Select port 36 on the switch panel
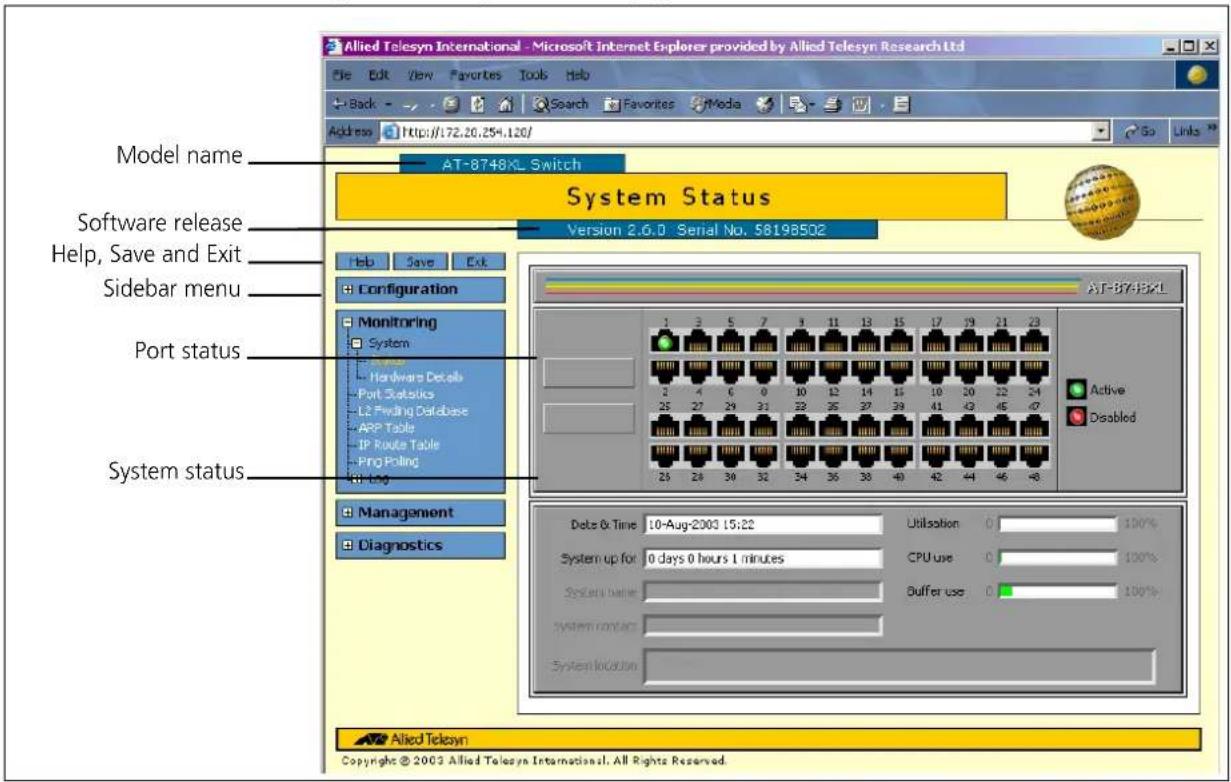This screenshot has height=782, width=1231. 835,454
